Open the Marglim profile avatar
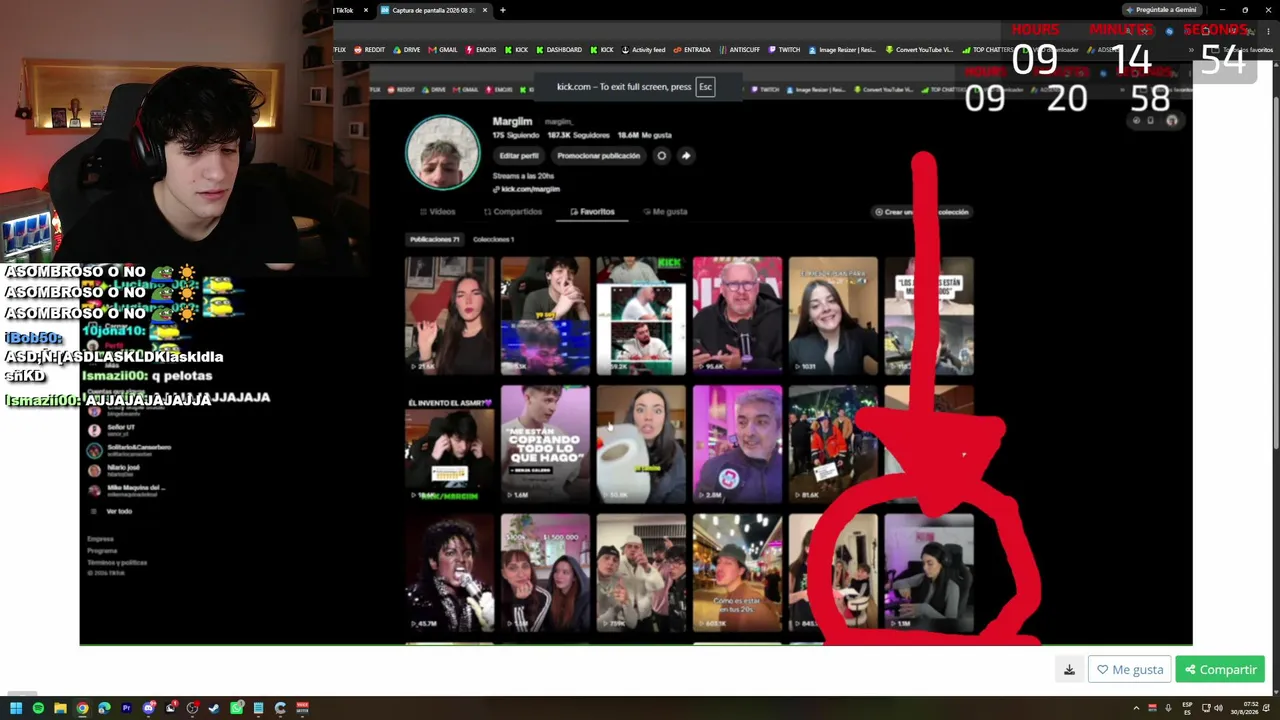1280x720 pixels. coord(443,153)
